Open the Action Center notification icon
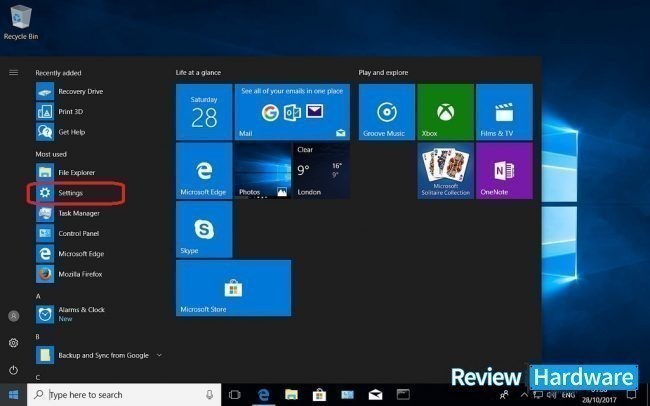Screen dimensions: 650x406 point(631,394)
